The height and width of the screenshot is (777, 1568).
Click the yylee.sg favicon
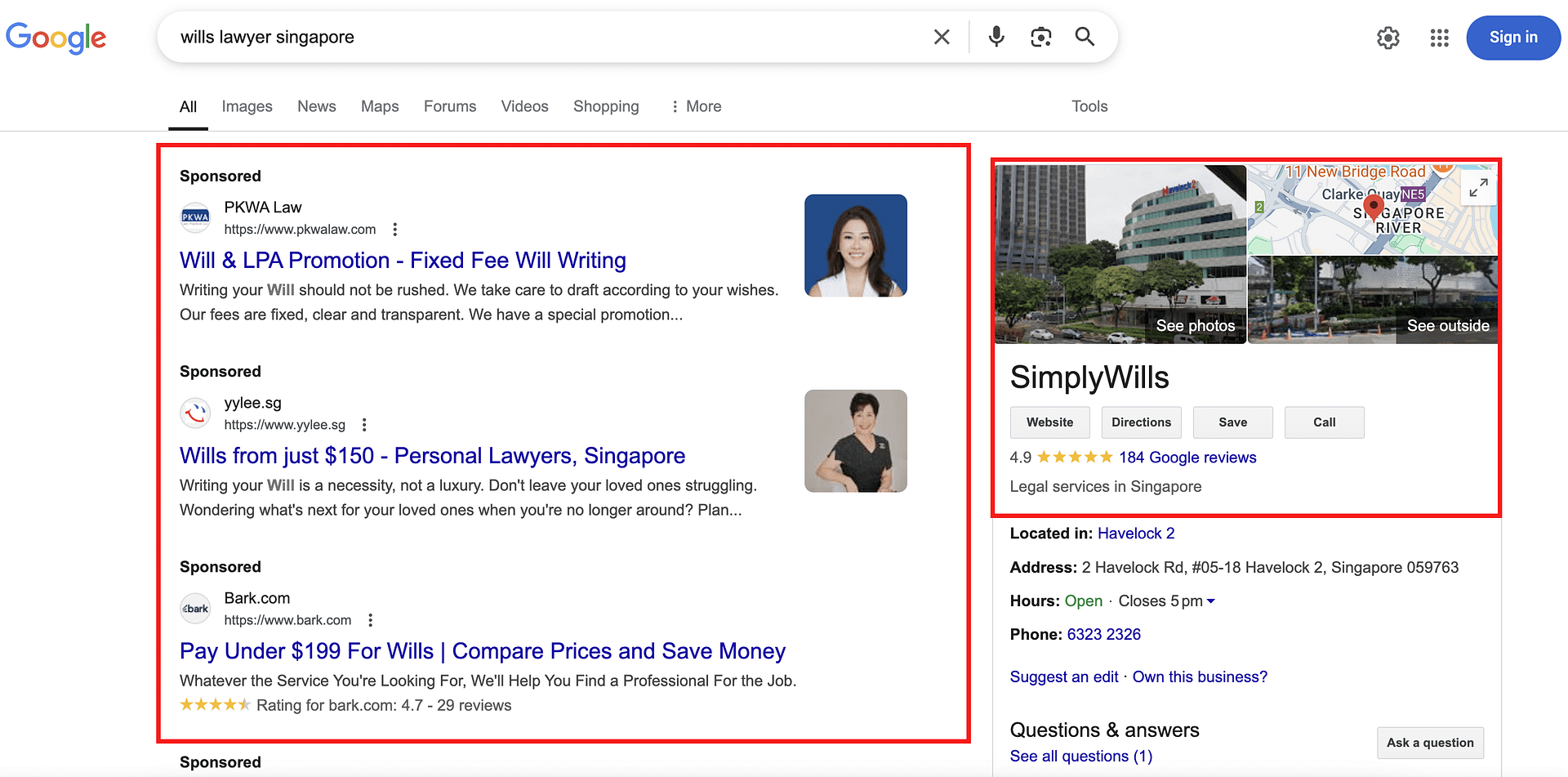(x=195, y=413)
